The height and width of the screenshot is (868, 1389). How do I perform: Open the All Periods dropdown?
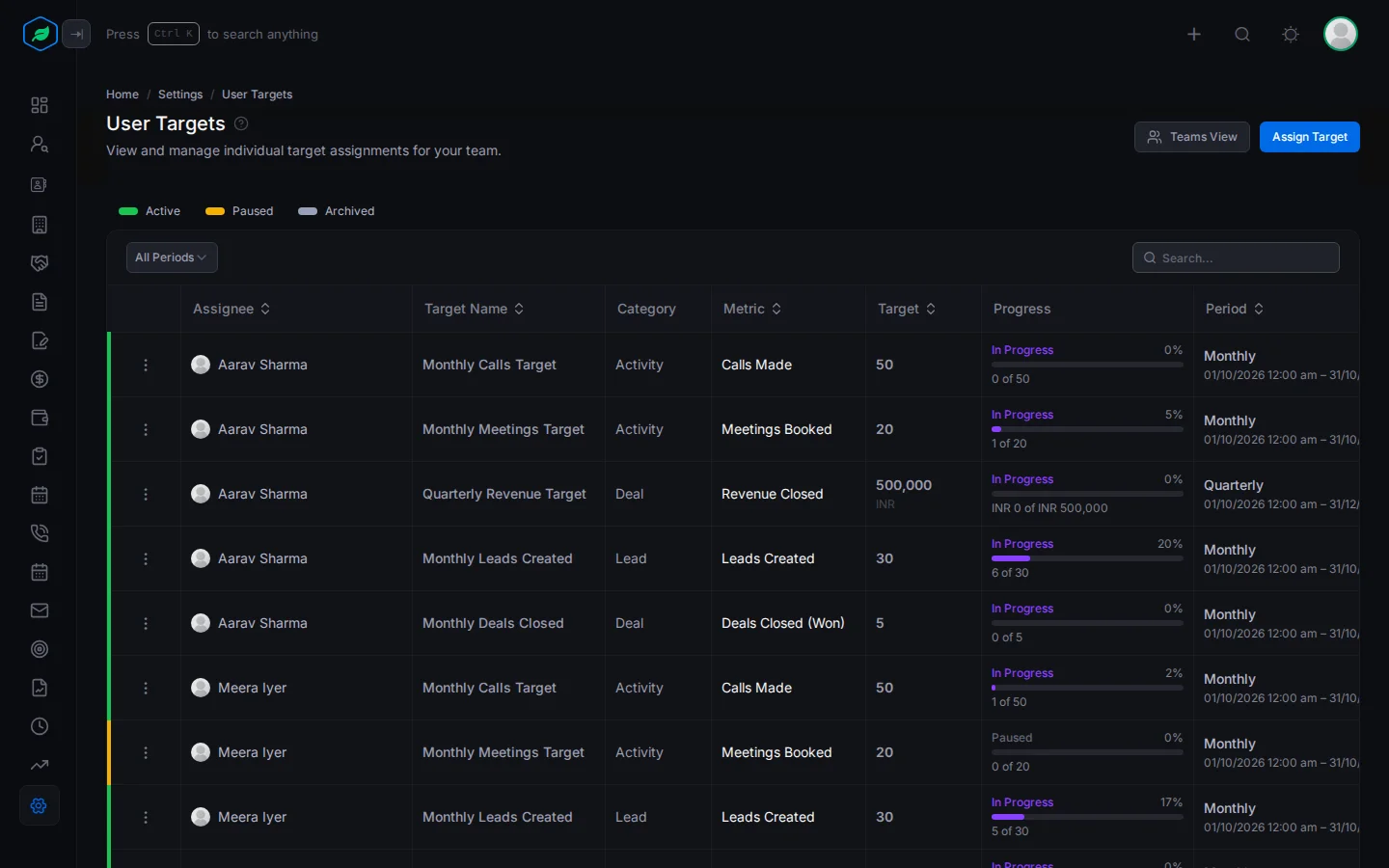point(172,258)
